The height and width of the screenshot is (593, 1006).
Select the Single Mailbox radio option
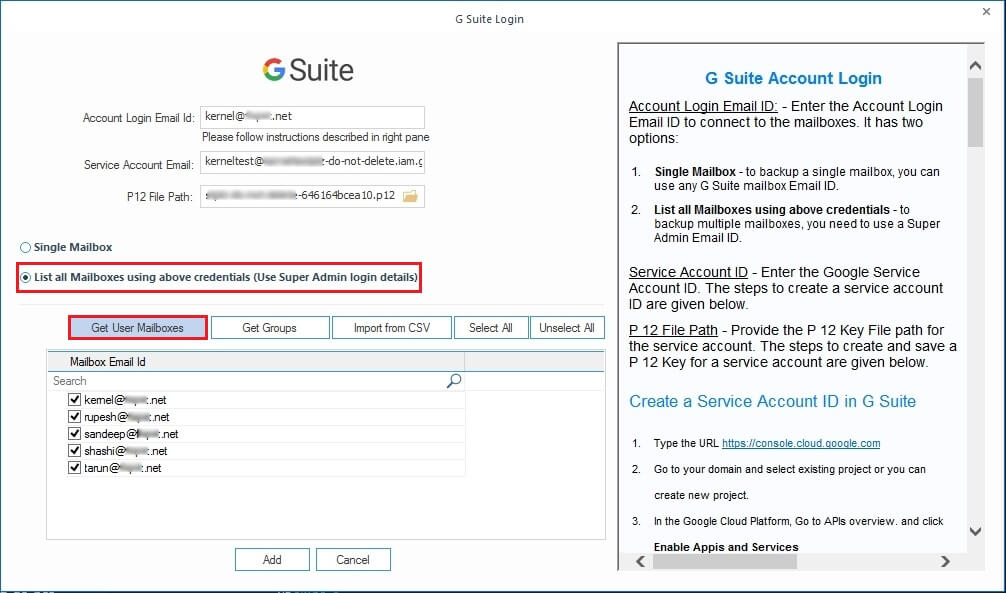pyautogui.click(x=25, y=247)
